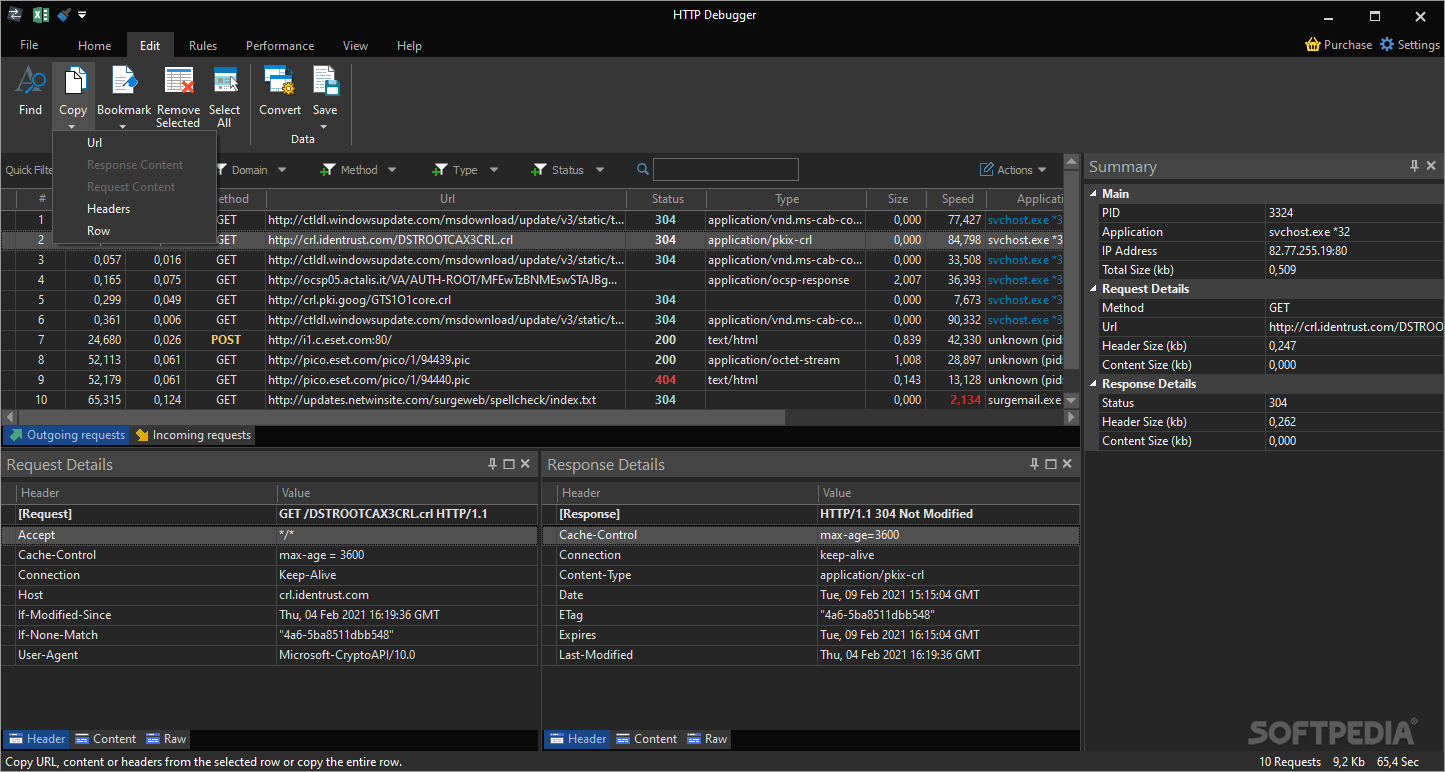Collapse the Request Details section in Summary

coord(1093,289)
